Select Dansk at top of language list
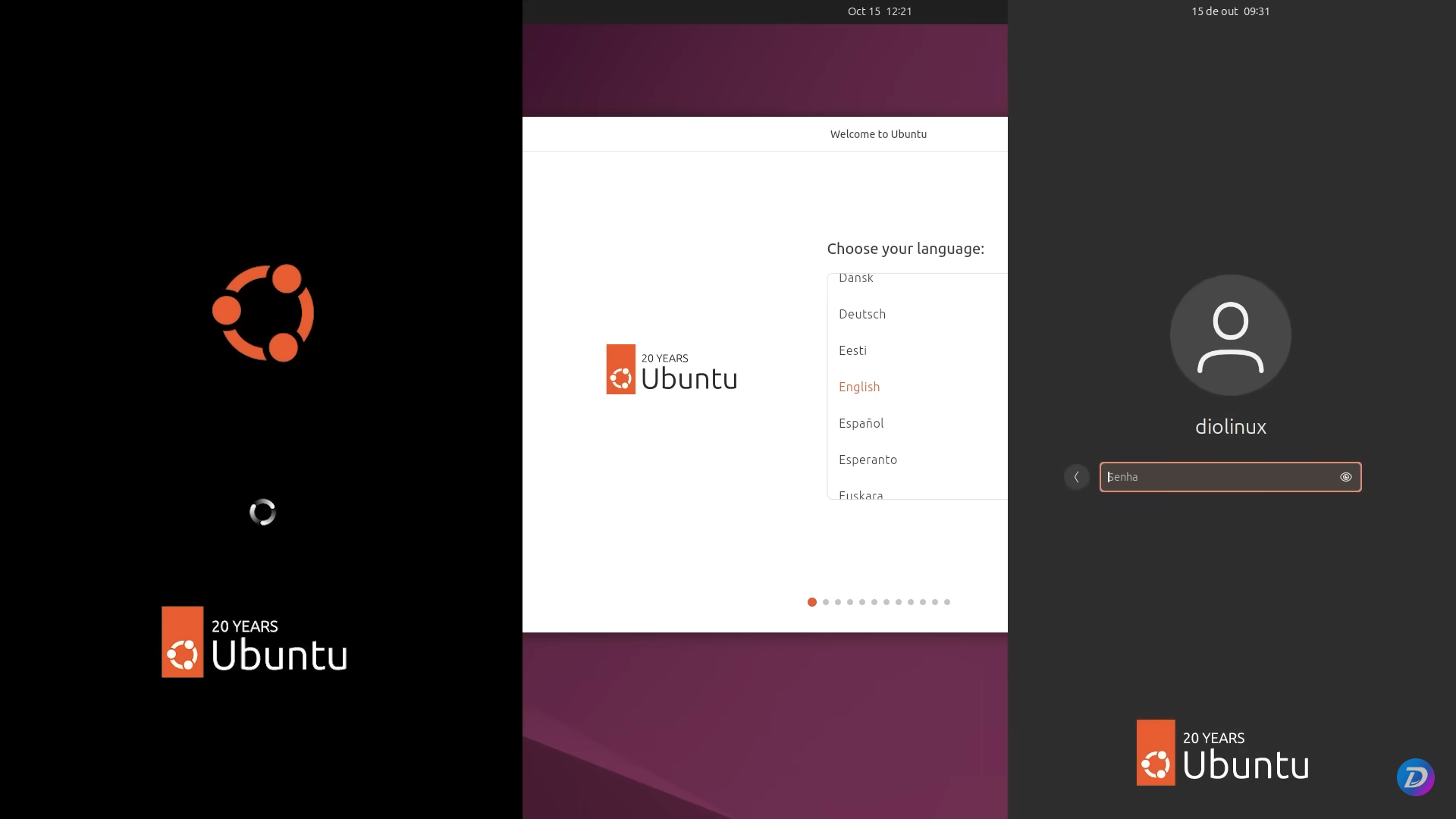 [x=855, y=278]
